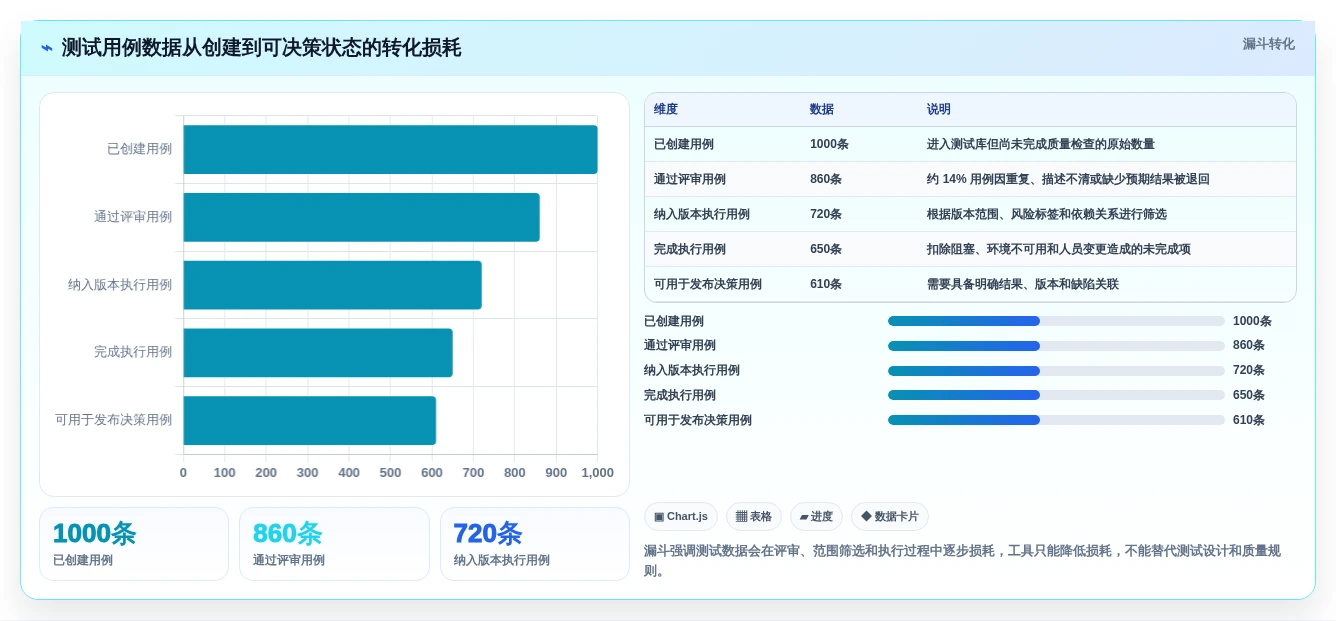Open the 860条 通过评审用例 stat card
Viewport: 1336px width, 621px height.
[334, 544]
